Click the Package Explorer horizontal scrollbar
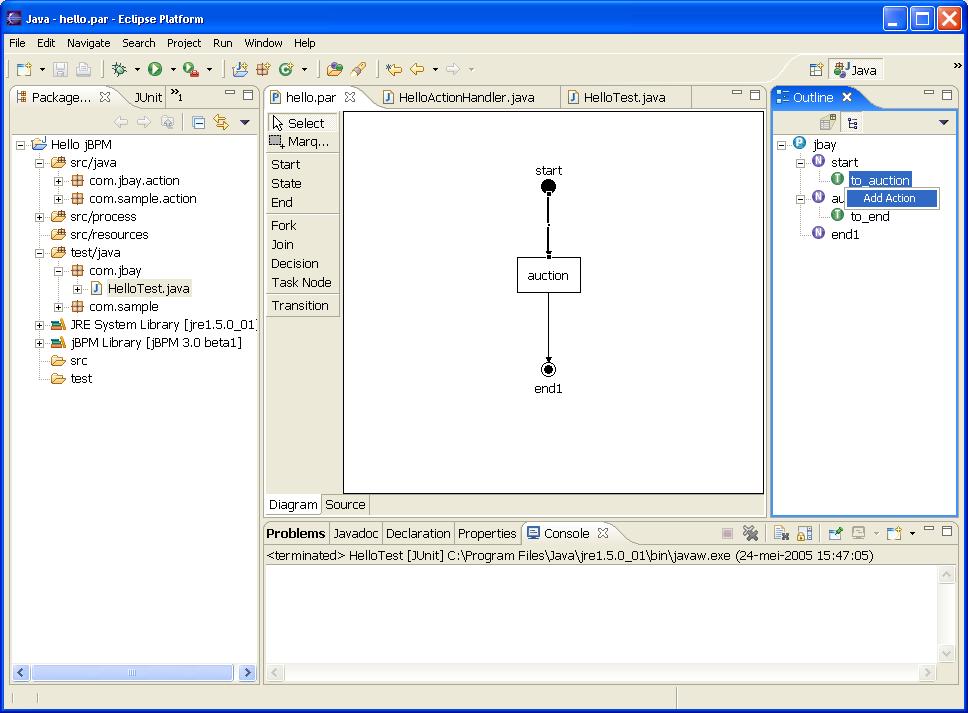The height and width of the screenshot is (713, 968). [x=132, y=672]
